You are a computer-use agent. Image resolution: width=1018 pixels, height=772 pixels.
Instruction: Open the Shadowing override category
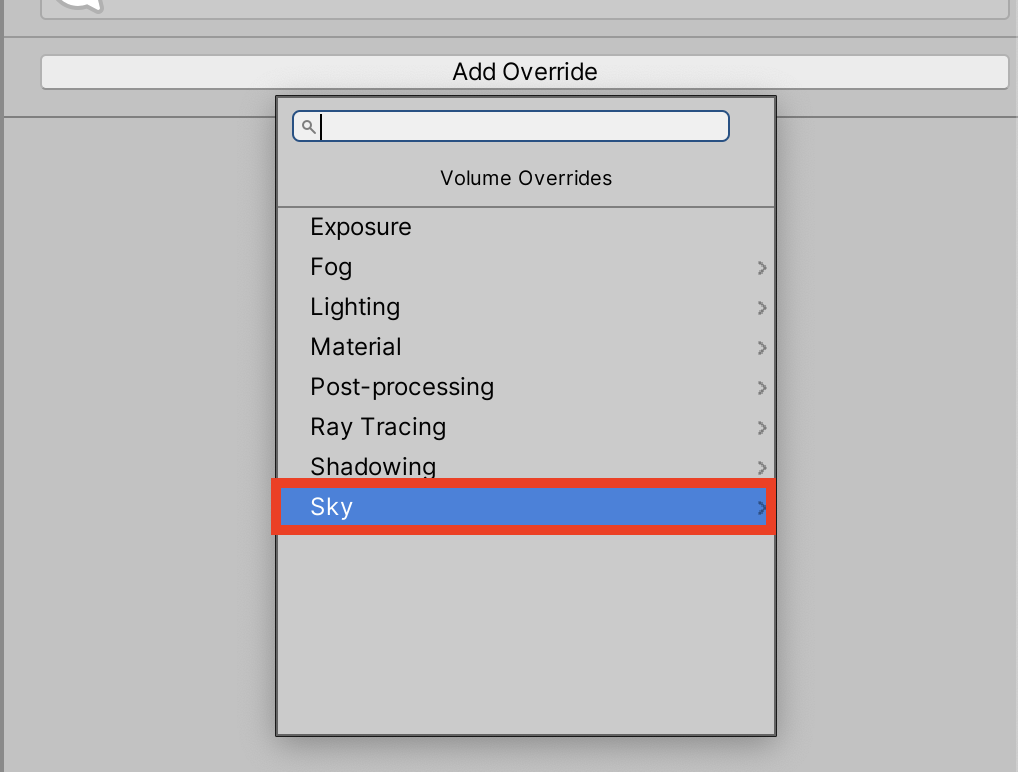pyautogui.click(x=373, y=466)
